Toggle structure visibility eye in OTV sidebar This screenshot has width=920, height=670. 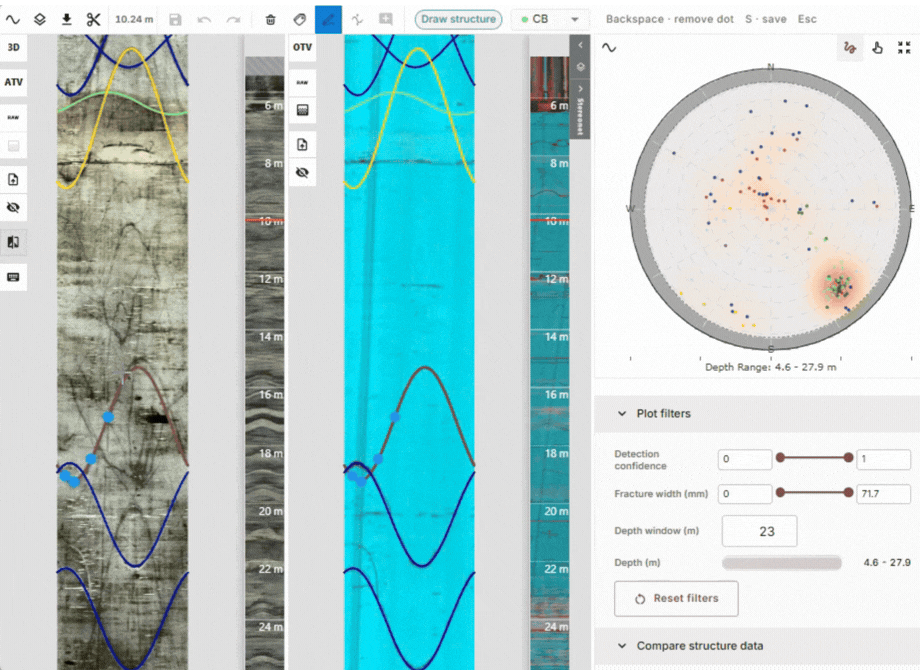click(x=302, y=173)
